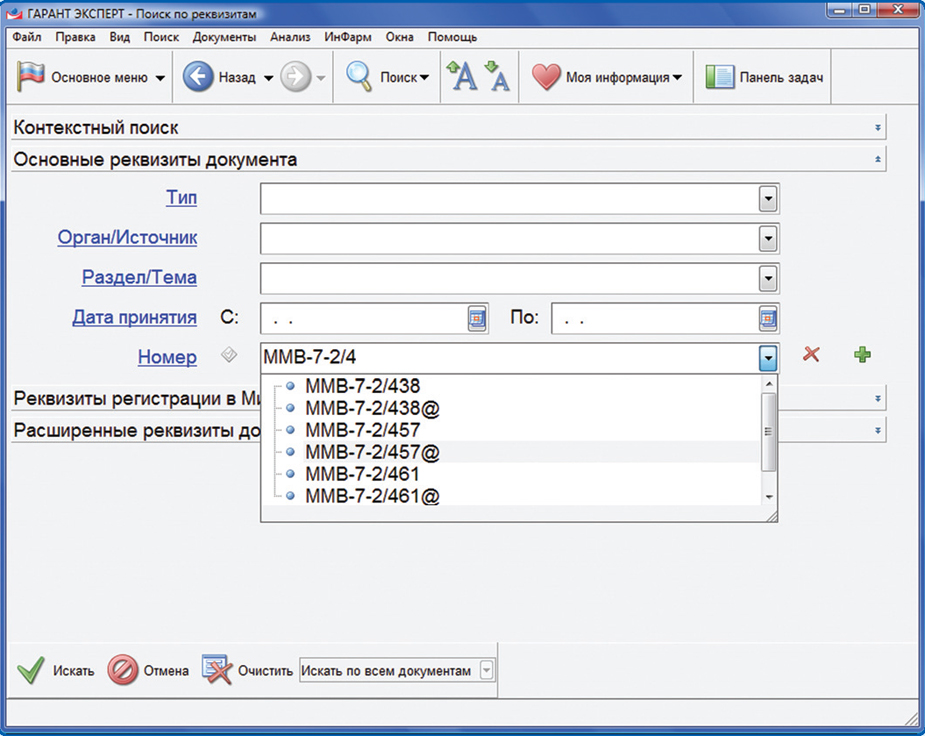This screenshot has height=736, width=925.
Task: Increase font size with the up-arrow A icon
Action: pyautogui.click(x=461, y=77)
